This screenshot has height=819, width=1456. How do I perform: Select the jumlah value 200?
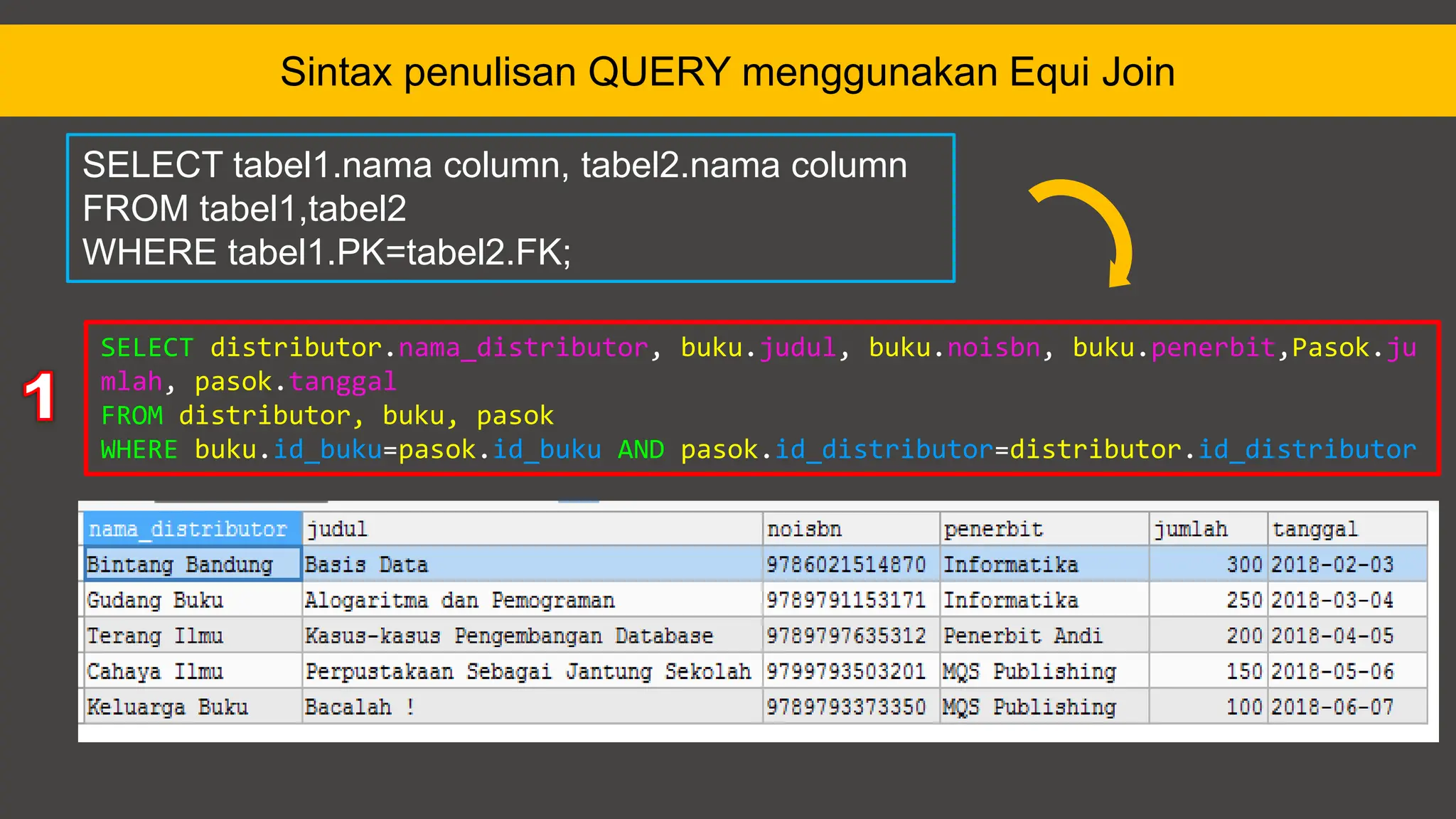1209,636
